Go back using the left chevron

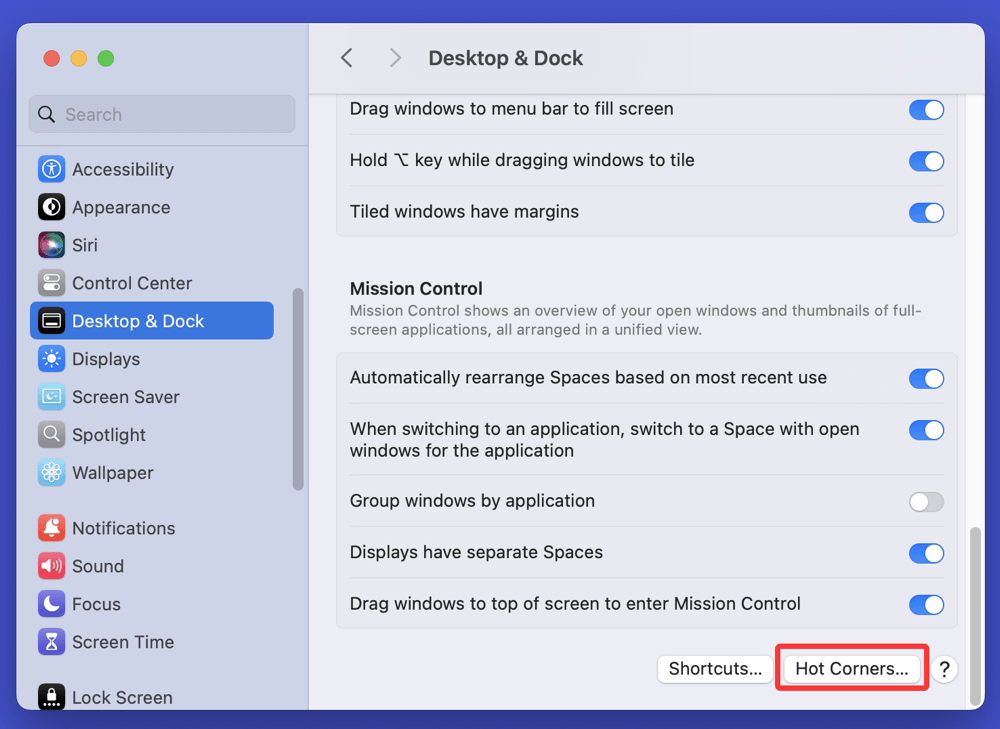(x=347, y=58)
